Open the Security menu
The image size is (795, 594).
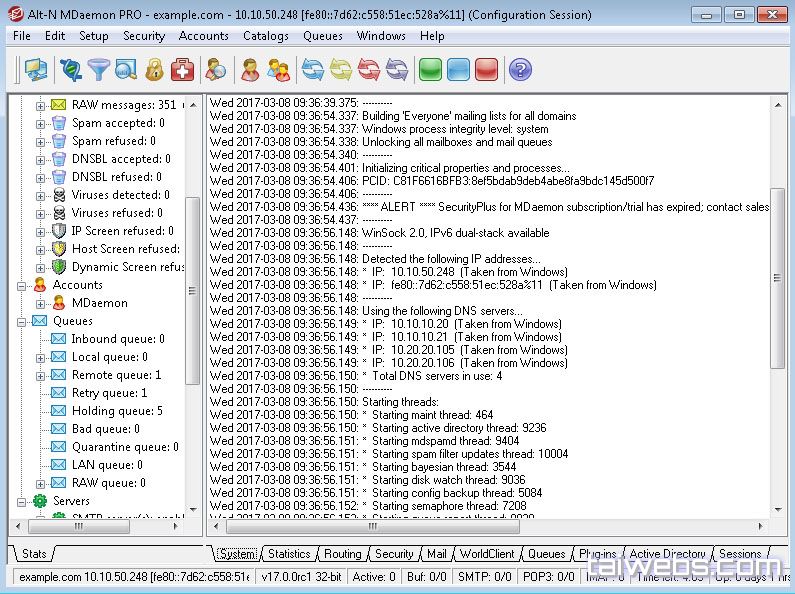143,36
